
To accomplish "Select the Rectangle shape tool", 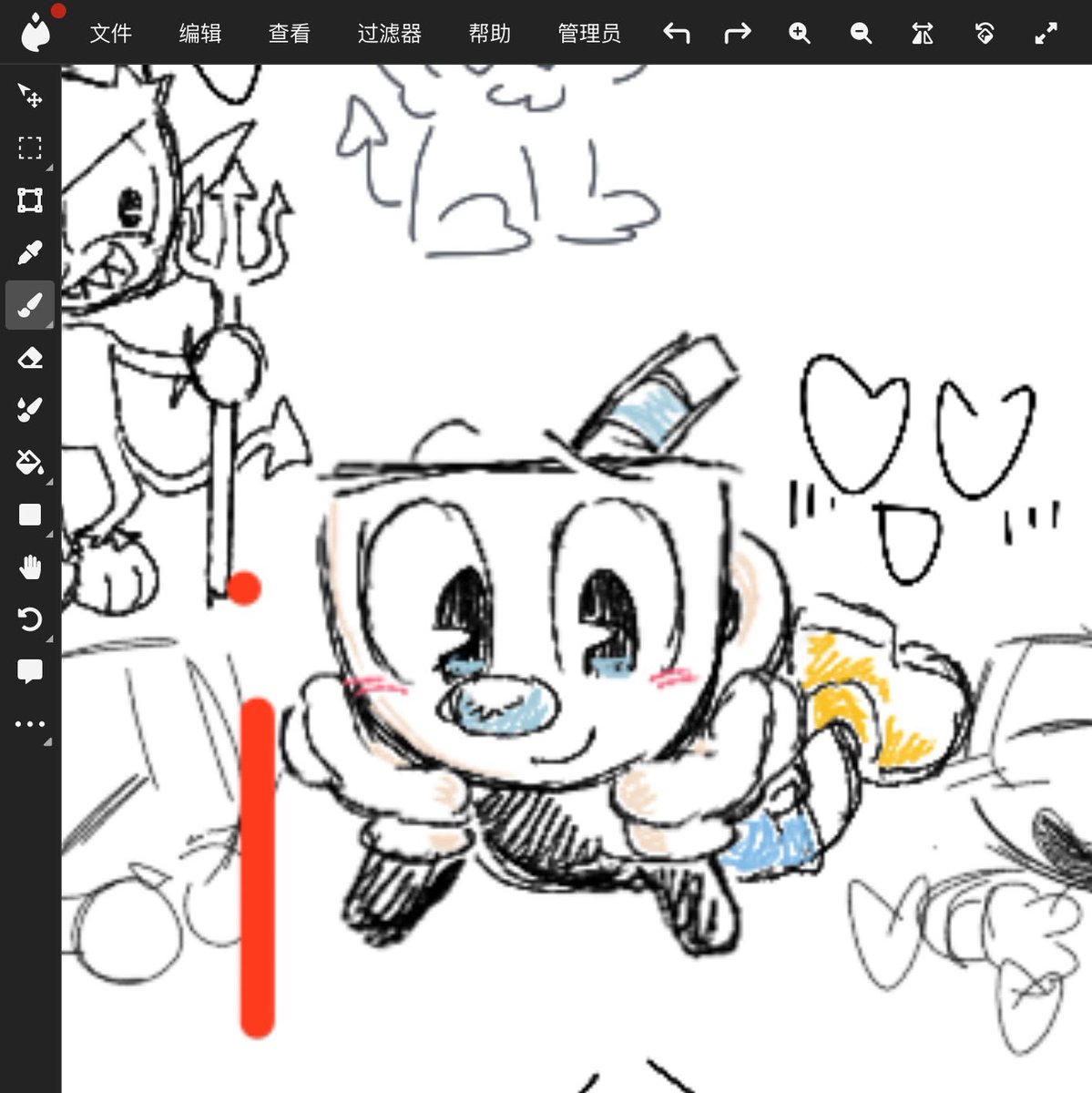I will coord(30,516).
